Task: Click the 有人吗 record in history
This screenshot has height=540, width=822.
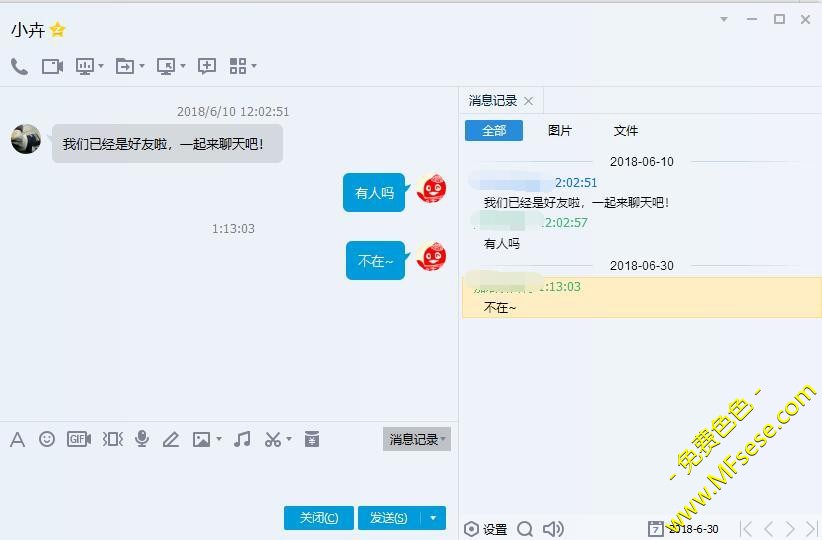Action: pyautogui.click(x=502, y=244)
